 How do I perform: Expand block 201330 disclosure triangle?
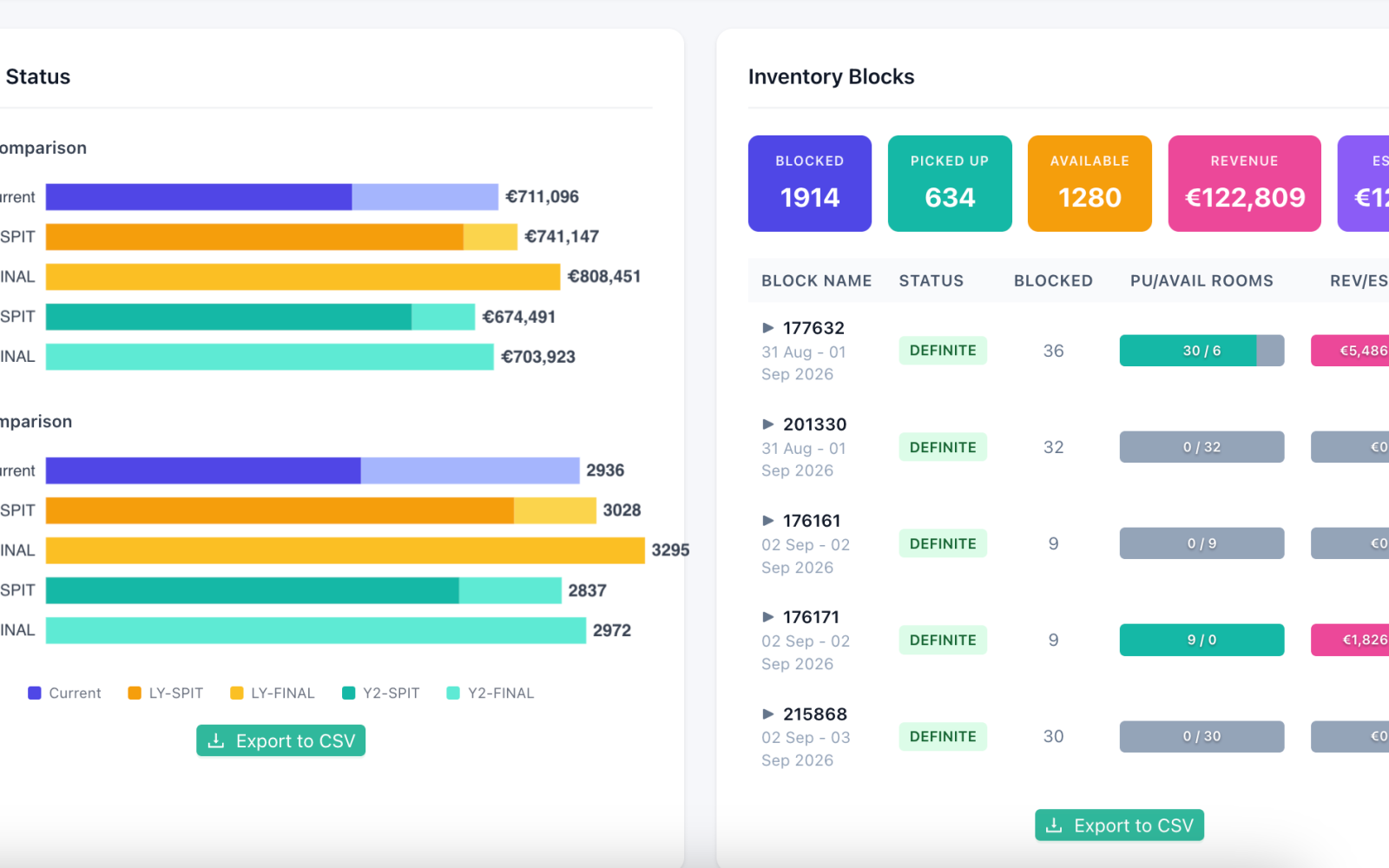tap(767, 424)
